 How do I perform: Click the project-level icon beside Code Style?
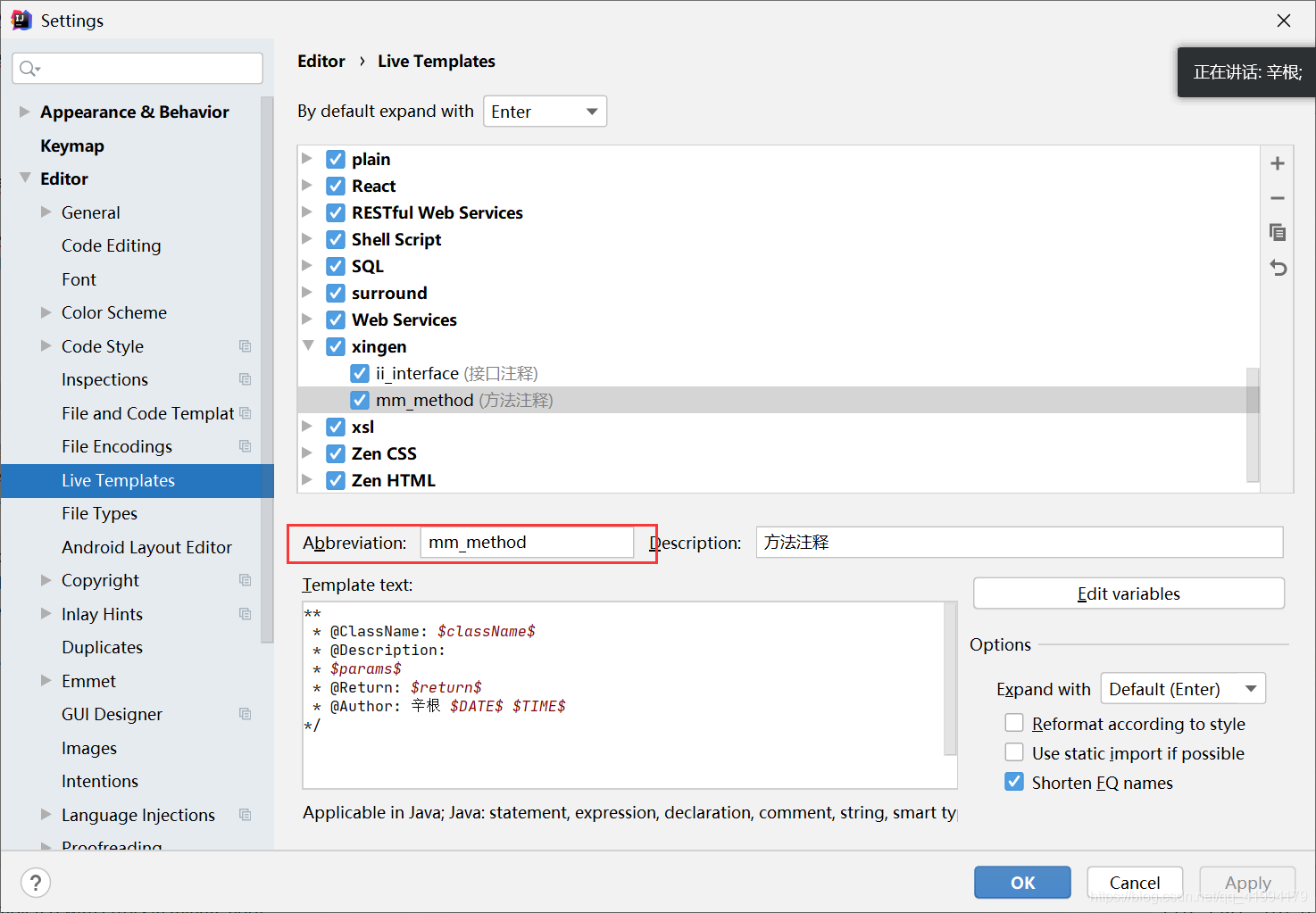pyautogui.click(x=246, y=346)
